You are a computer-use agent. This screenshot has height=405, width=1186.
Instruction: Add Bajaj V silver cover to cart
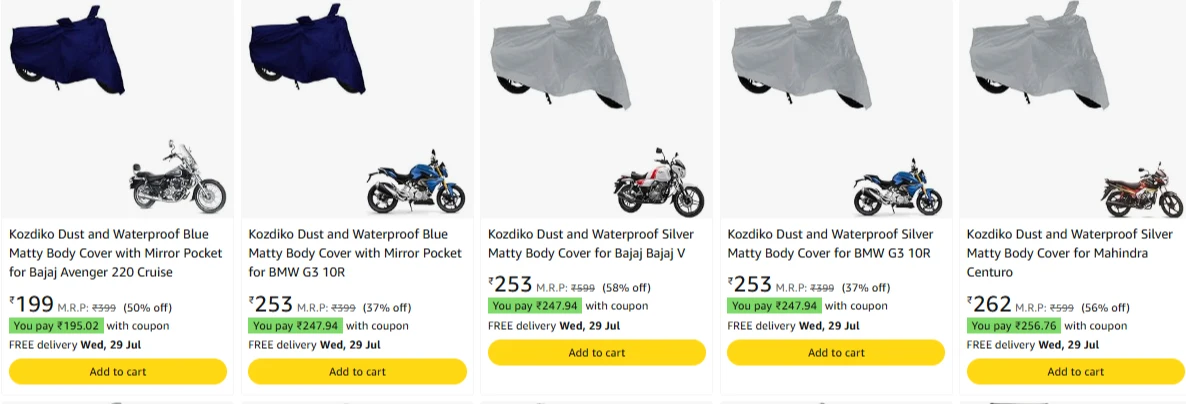point(597,353)
